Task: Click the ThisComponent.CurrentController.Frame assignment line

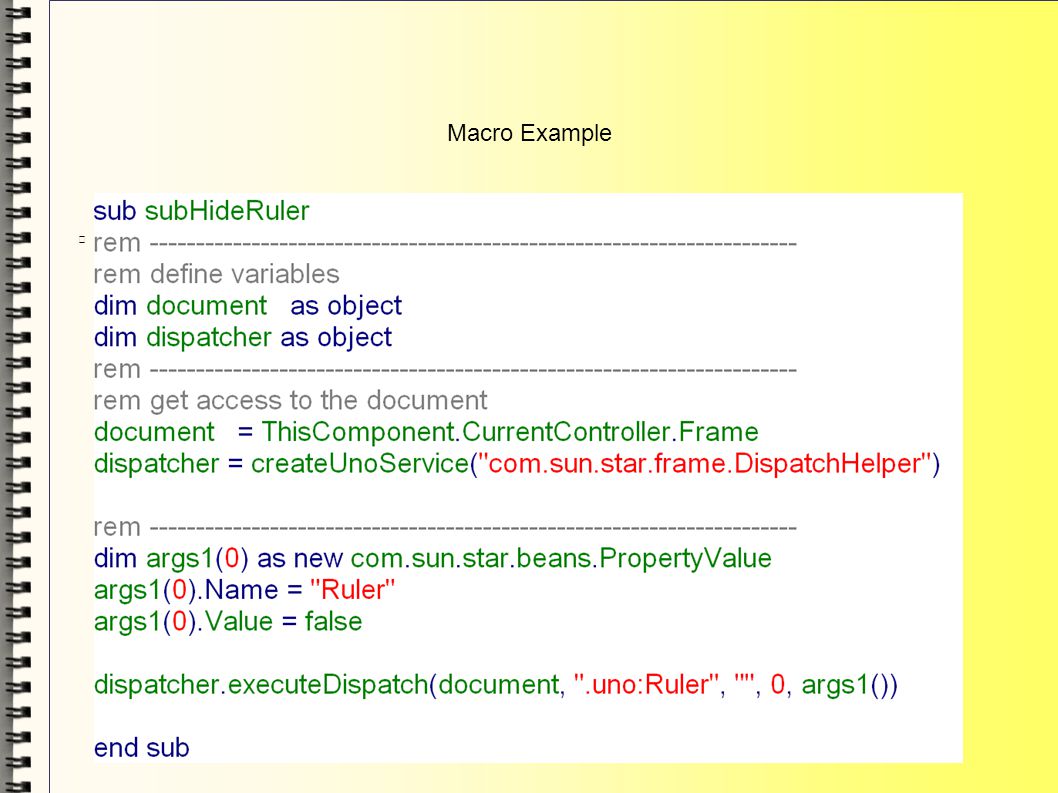Action: tap(426, 432)
